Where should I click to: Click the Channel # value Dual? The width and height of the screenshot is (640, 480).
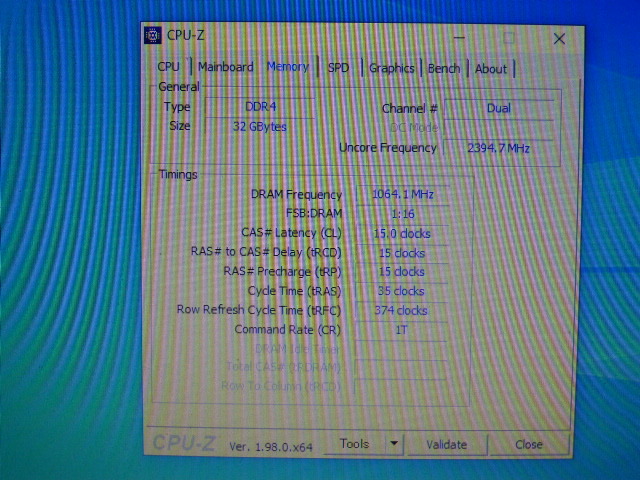coord(499,109)
